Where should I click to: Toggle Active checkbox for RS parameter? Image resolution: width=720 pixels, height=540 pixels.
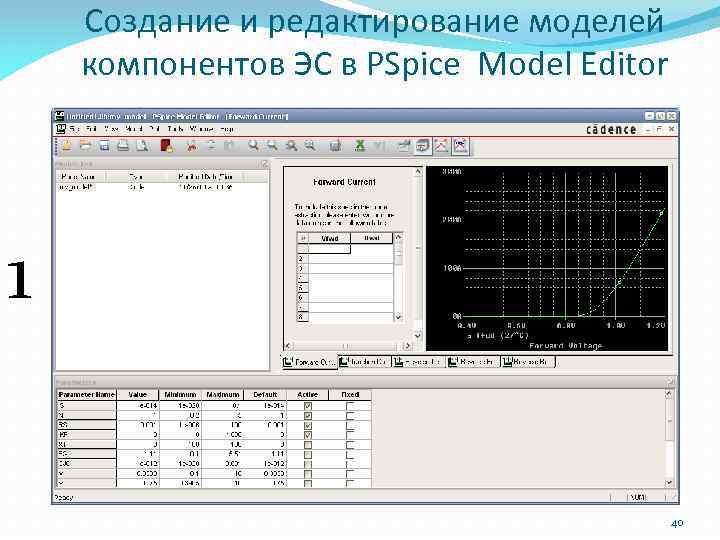point(308,426)
